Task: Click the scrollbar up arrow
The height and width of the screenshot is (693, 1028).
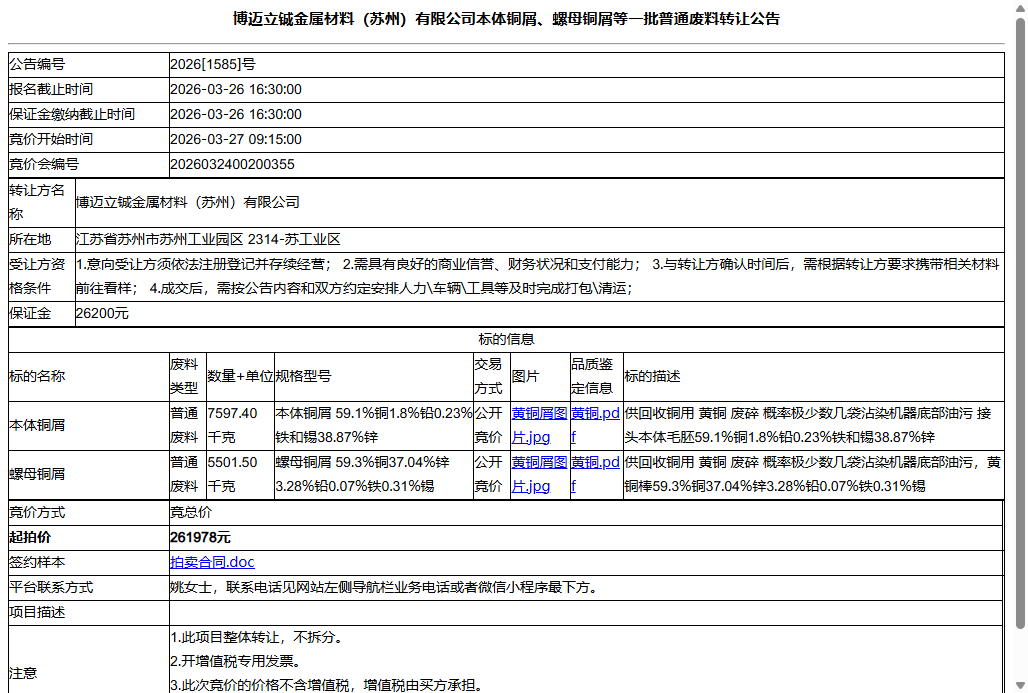Action: coord(1019,9)
